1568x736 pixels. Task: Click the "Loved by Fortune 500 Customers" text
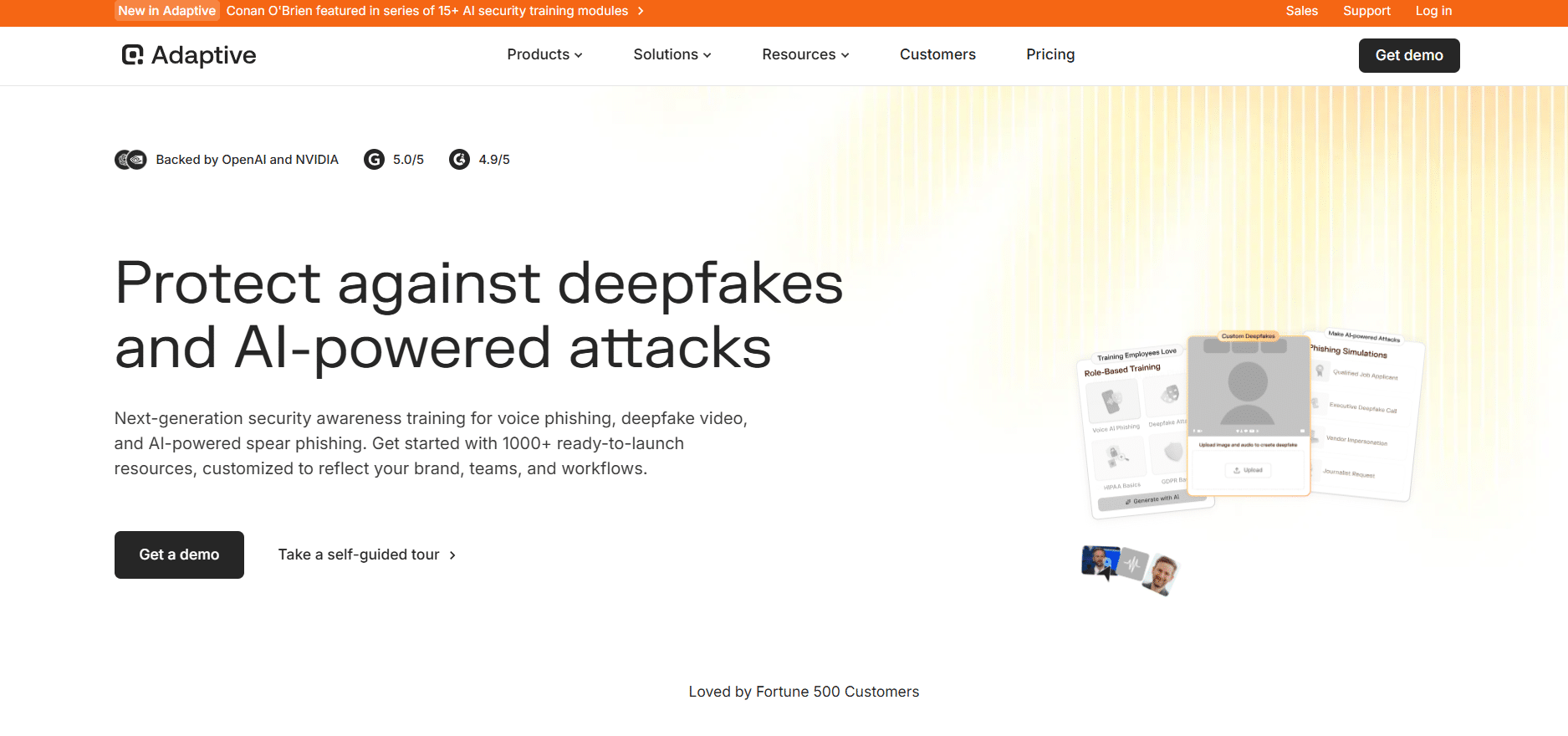(804, 692)
